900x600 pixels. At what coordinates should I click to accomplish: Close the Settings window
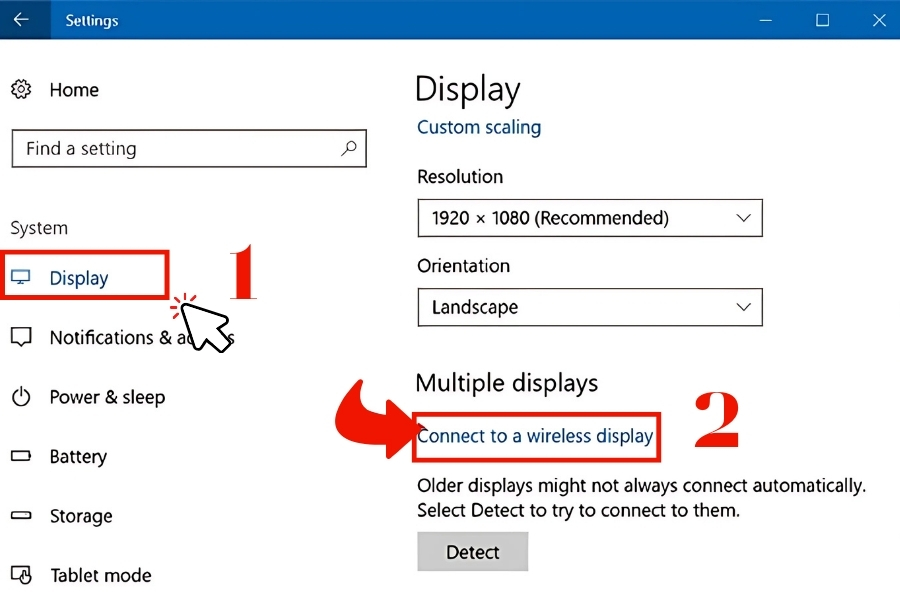(x=877, y=20)
